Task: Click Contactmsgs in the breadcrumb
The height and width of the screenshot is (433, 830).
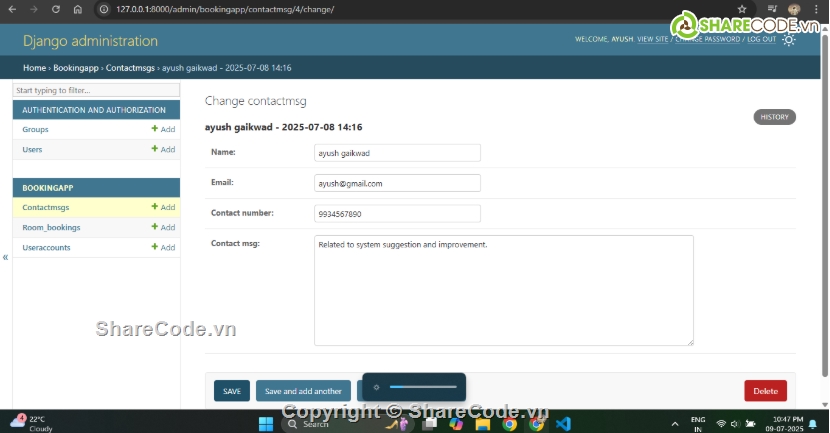Action: (130, 68)
